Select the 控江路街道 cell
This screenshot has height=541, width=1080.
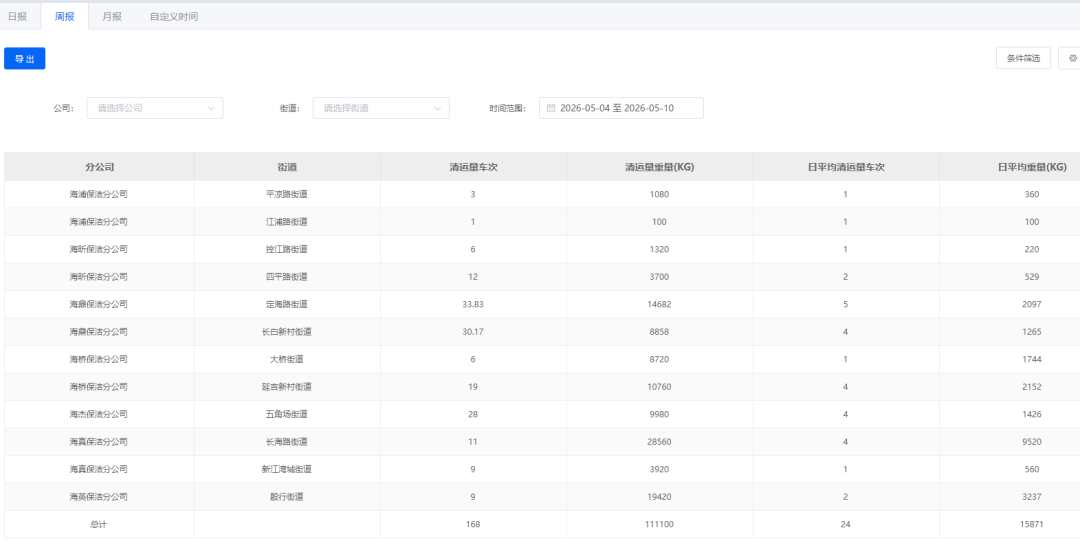[x=288, y=249]
